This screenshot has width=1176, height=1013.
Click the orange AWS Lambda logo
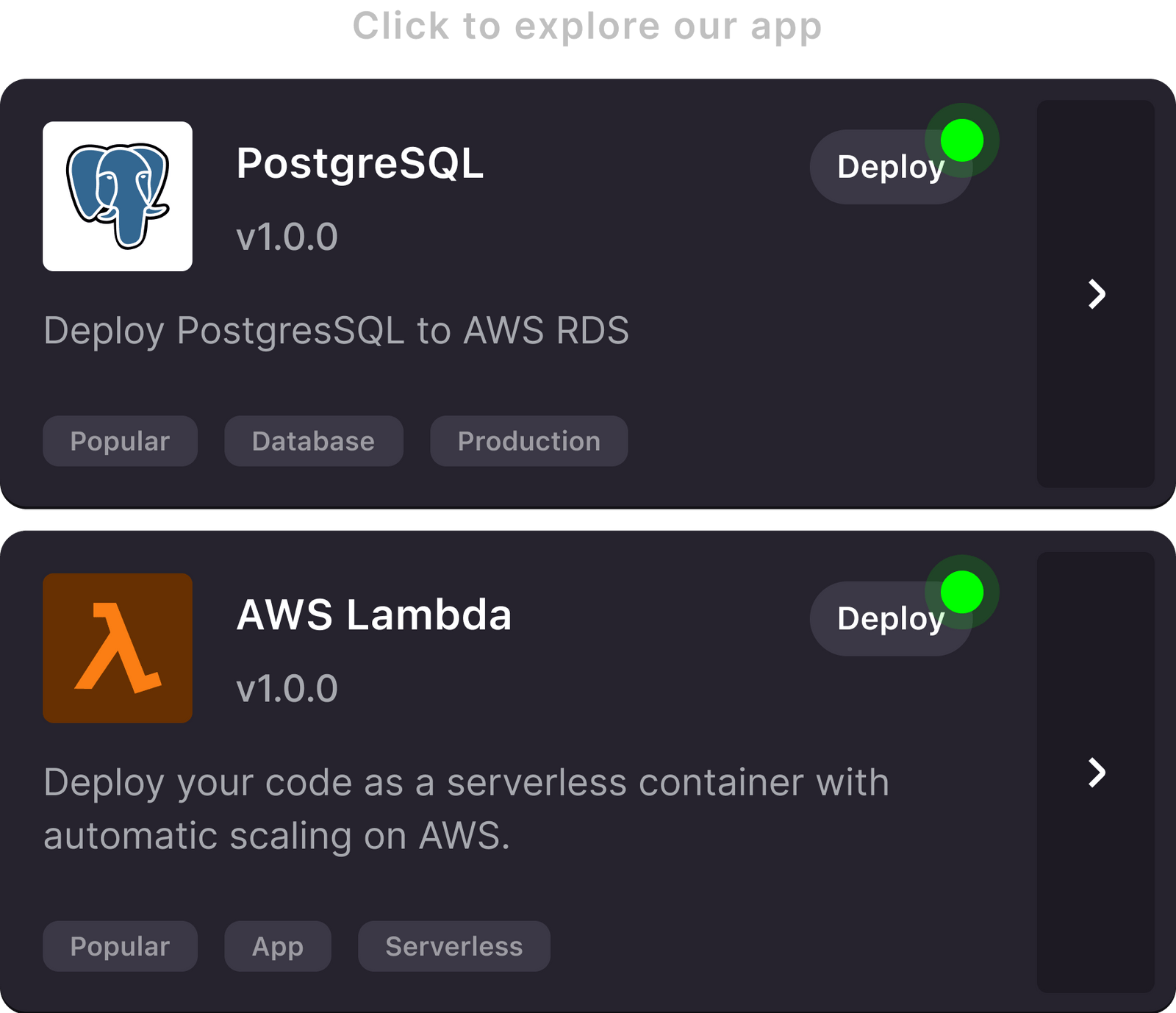click(118, 648)
